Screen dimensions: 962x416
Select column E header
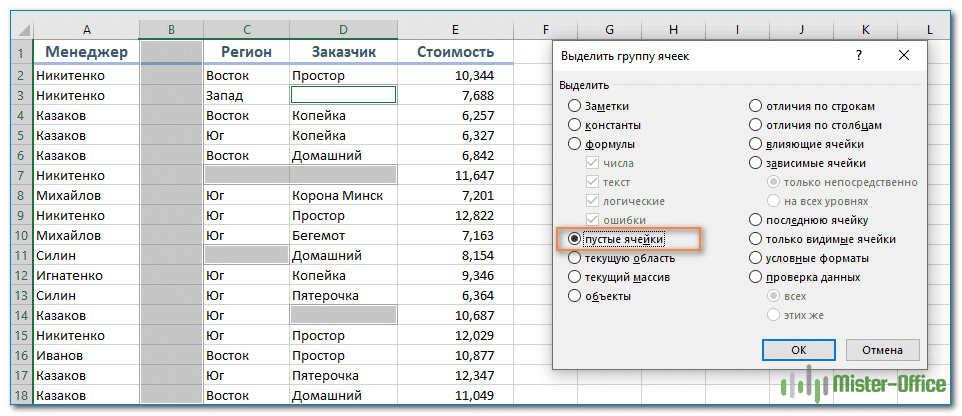pos(455,30)
